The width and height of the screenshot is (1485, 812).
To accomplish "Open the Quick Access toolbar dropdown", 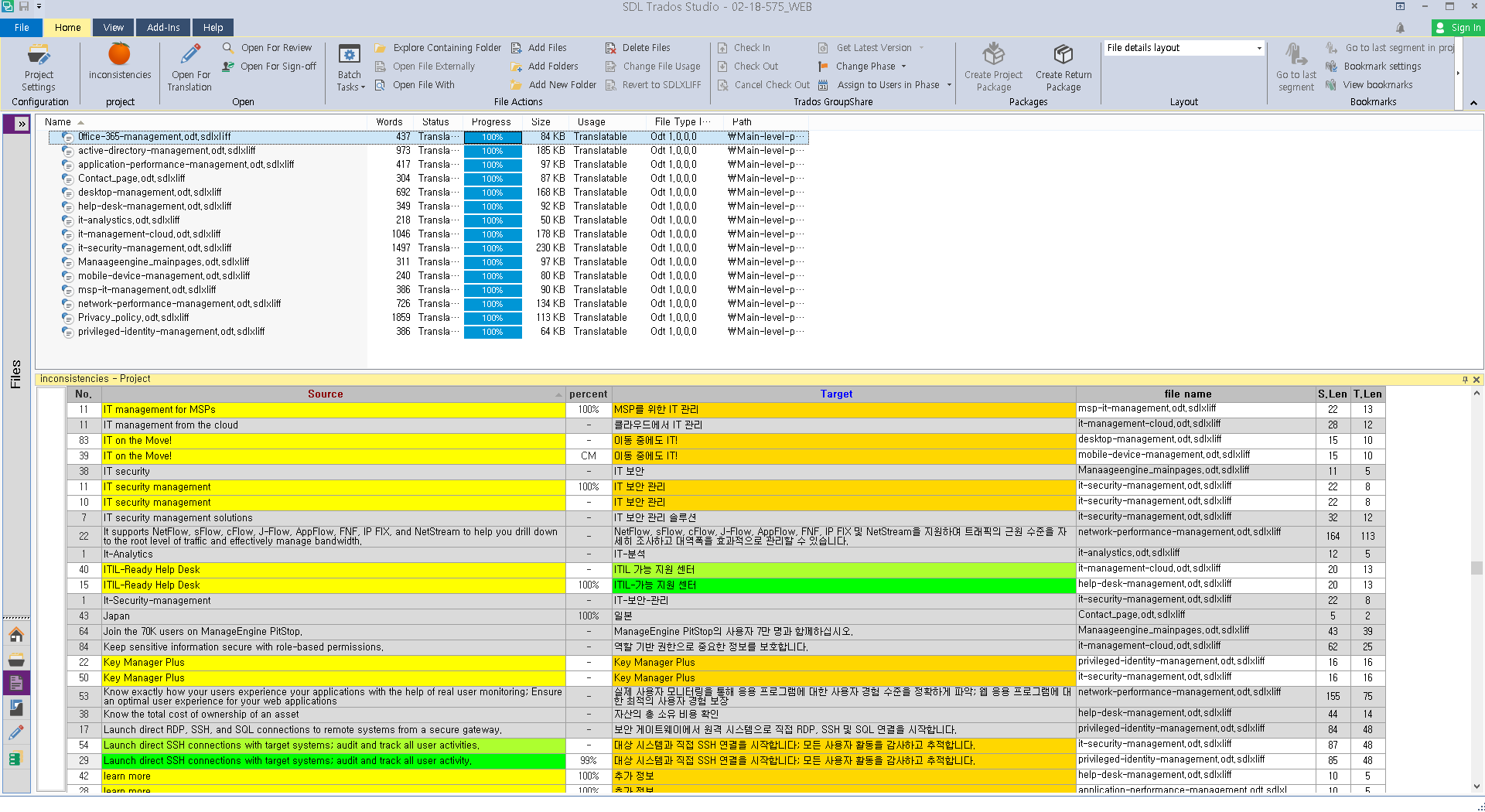I will (39, 7).
